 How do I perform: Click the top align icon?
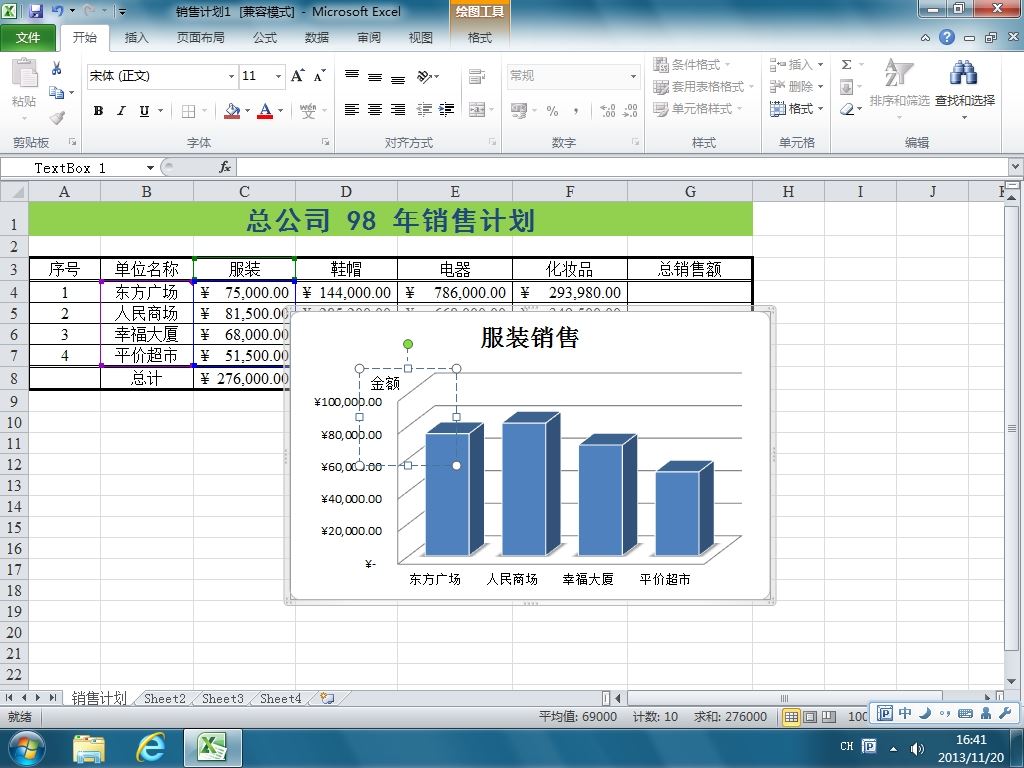(352, 76)
